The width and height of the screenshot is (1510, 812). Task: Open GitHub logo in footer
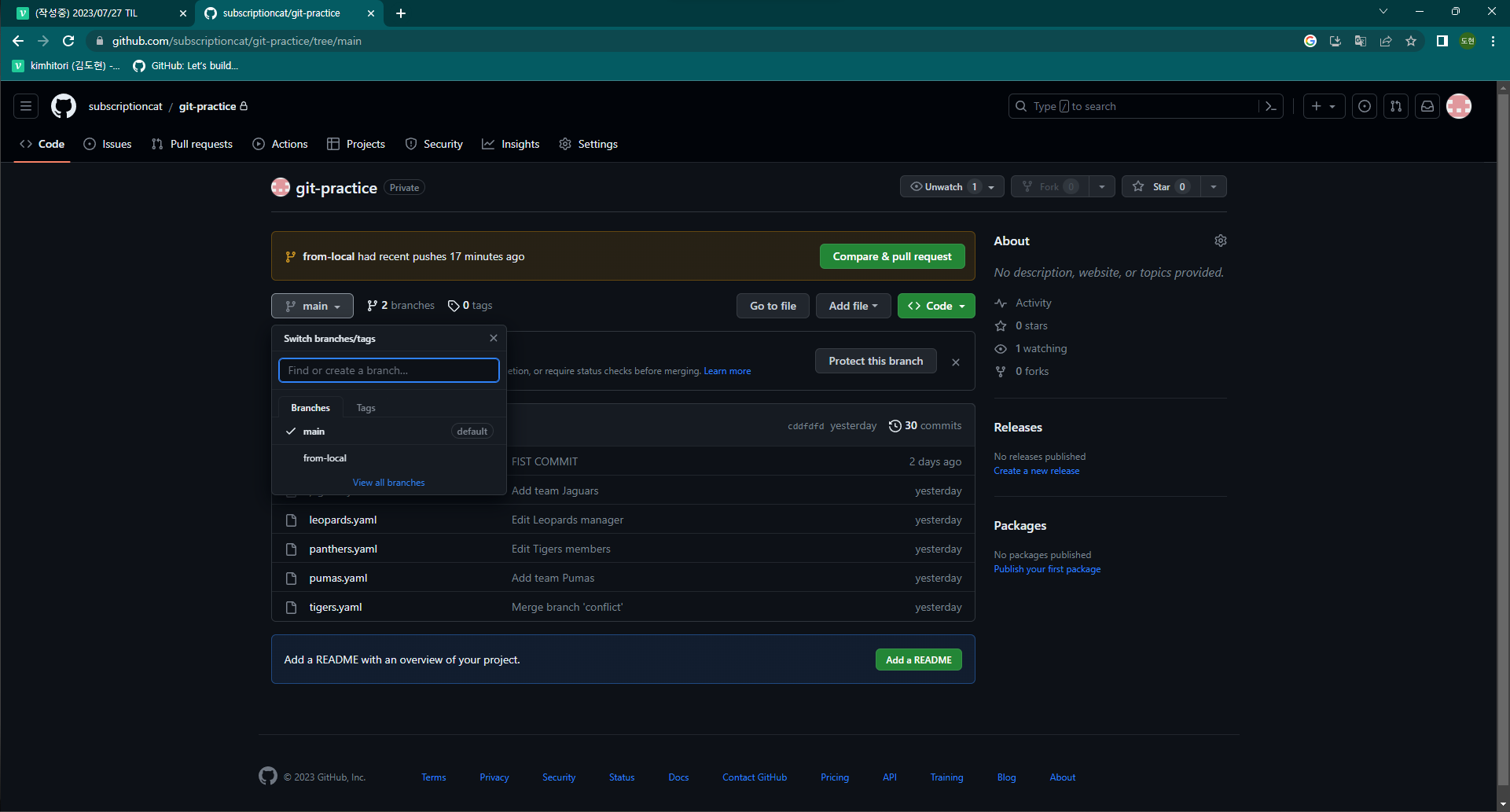268,776
